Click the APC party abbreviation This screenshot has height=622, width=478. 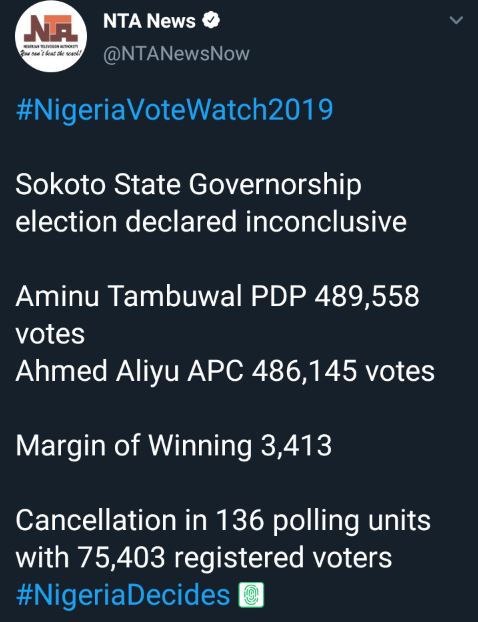click(x=215, y=371)
